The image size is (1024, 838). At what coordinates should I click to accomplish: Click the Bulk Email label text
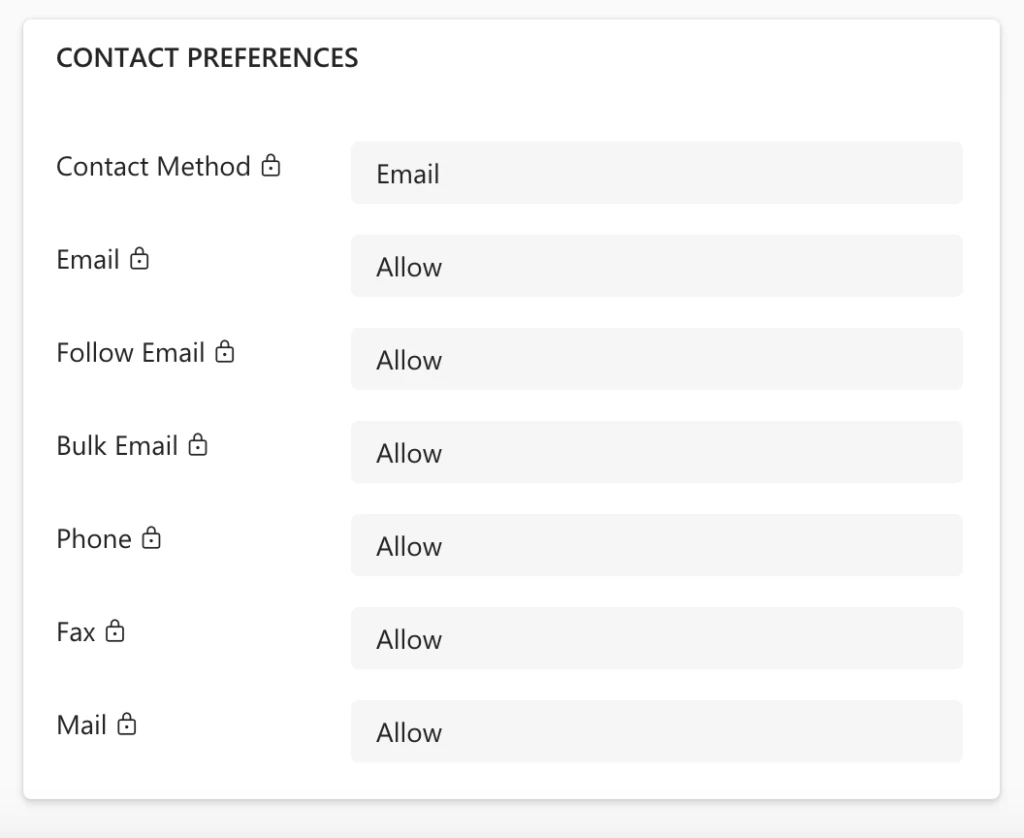117,446
